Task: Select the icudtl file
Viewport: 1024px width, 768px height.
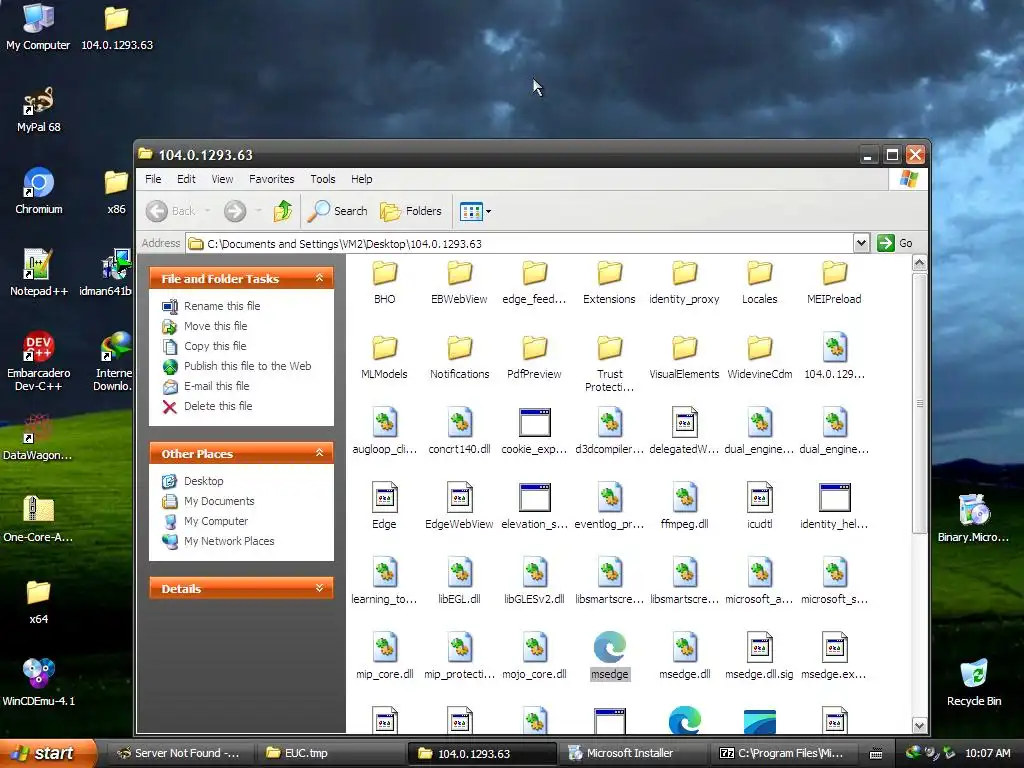Action: [x=760, y=507]
